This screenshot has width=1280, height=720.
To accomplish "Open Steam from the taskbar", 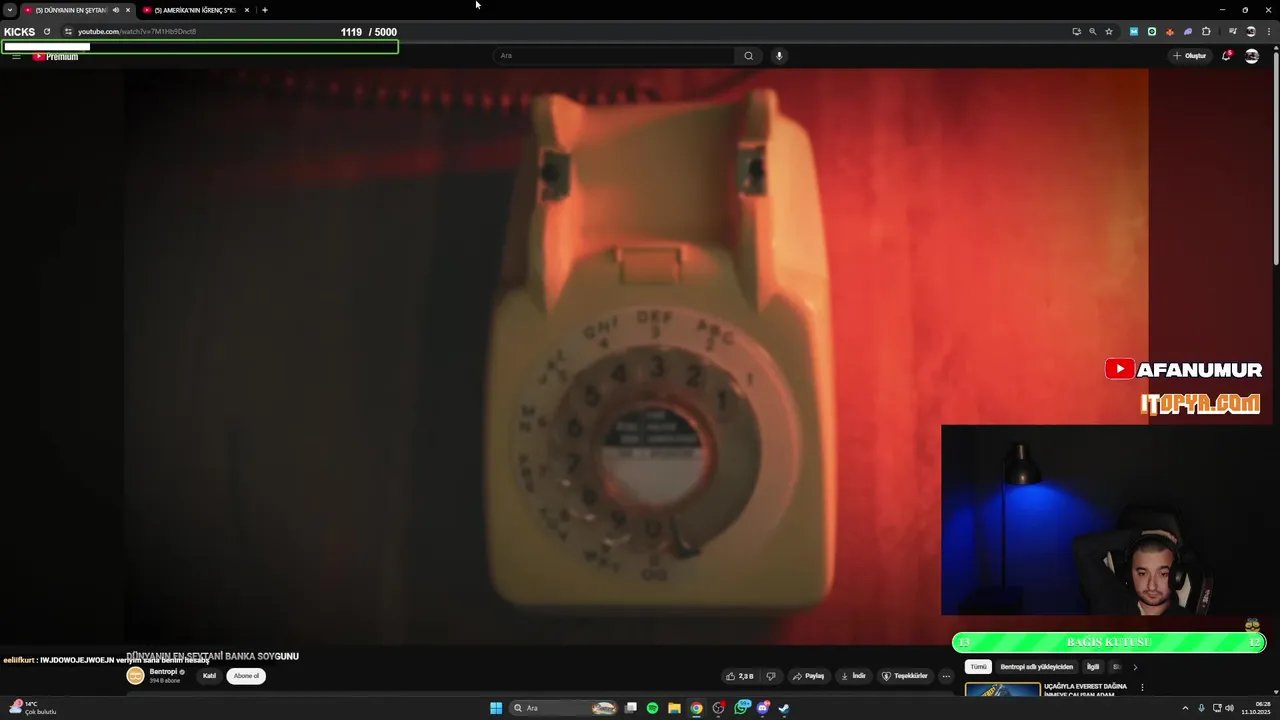I will tap(784, 708).
